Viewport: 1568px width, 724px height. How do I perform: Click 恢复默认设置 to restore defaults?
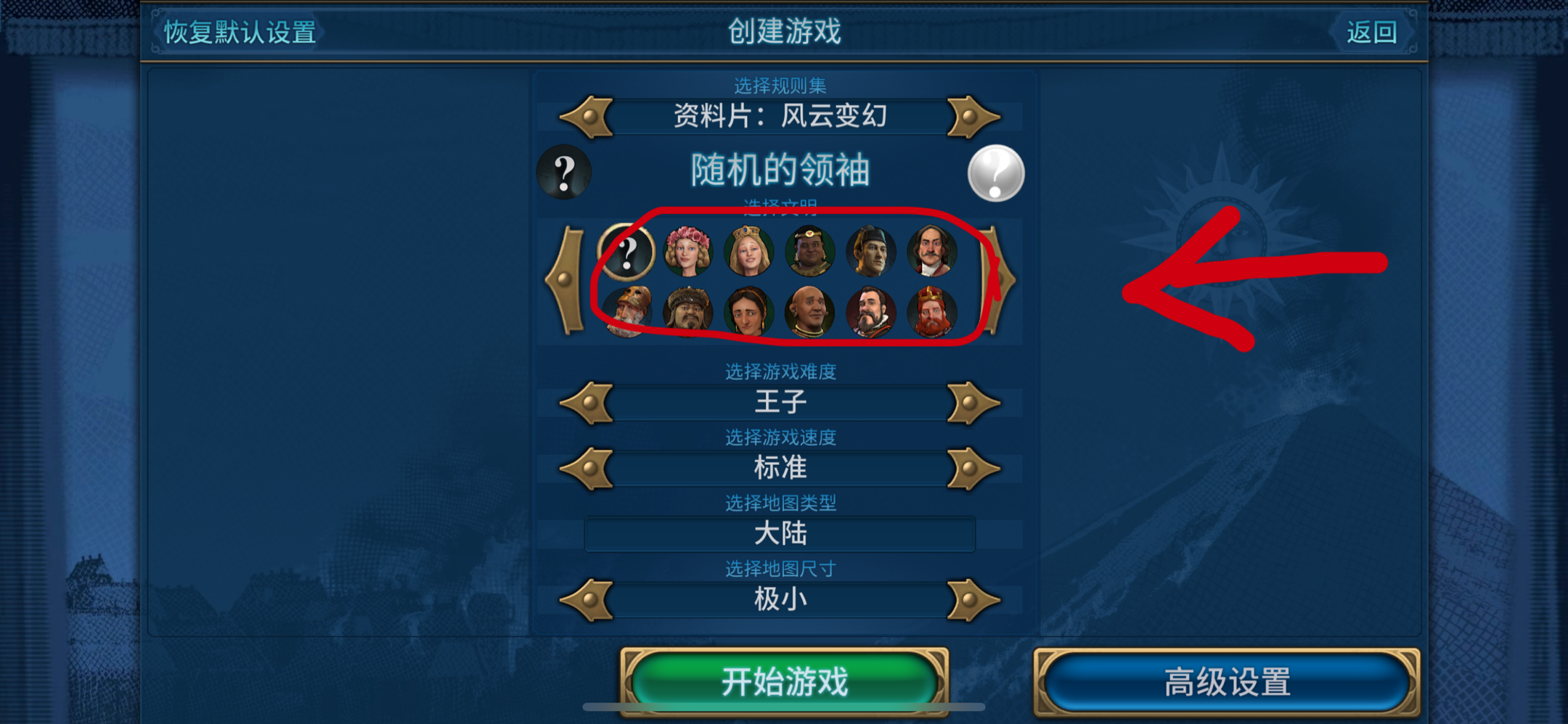click(x=240, y=33)
